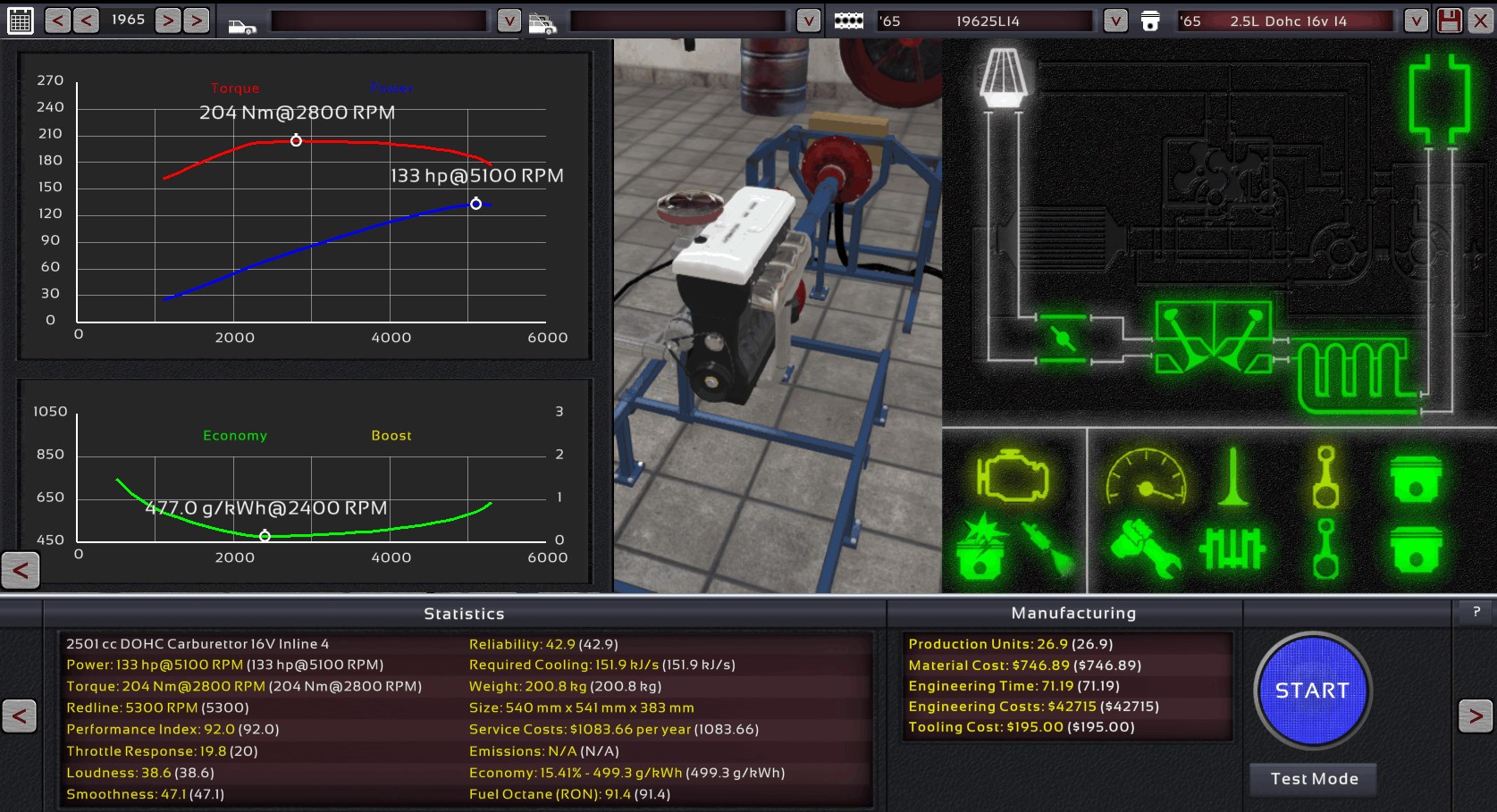1497x812 pixels.
Task: Select the cylinder head valves icon
Action: click(1213, 337)
